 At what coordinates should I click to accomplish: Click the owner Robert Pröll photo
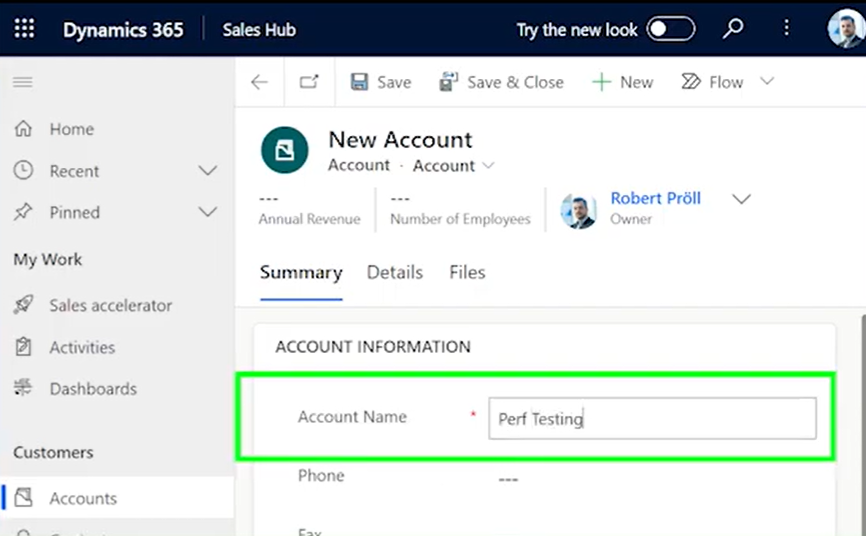point(578,211)
